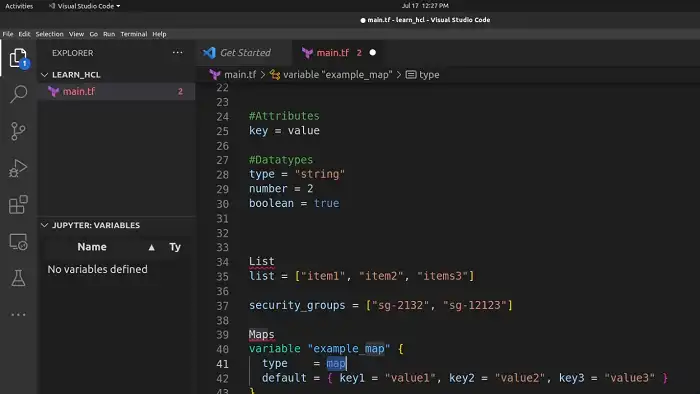Click the Ty column header
The width and height of the screenshot is (700, 394).
pyautogui.click(x=175, y=247)
